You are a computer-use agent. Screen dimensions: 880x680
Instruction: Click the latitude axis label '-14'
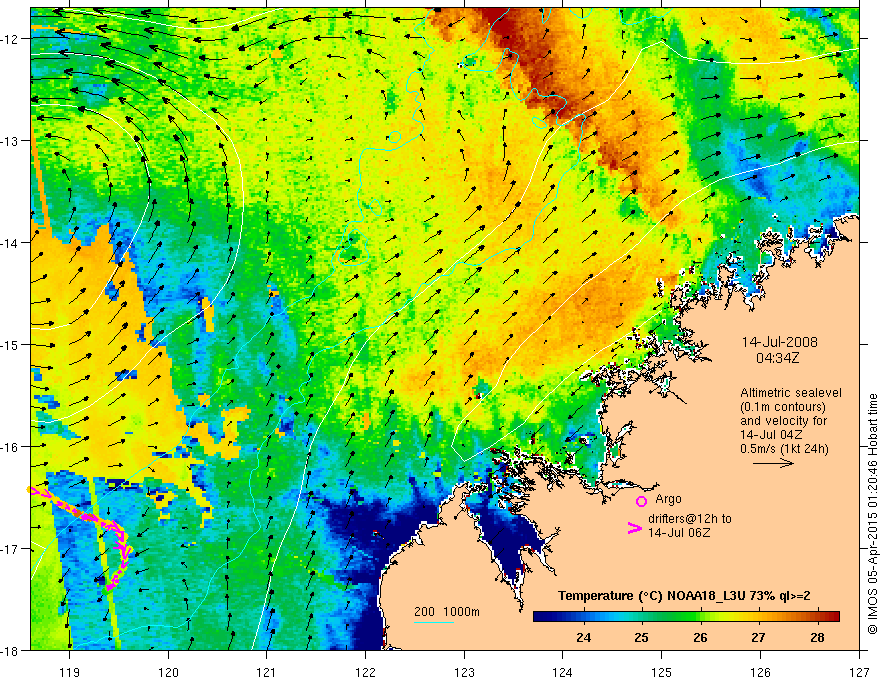(11, 243)
